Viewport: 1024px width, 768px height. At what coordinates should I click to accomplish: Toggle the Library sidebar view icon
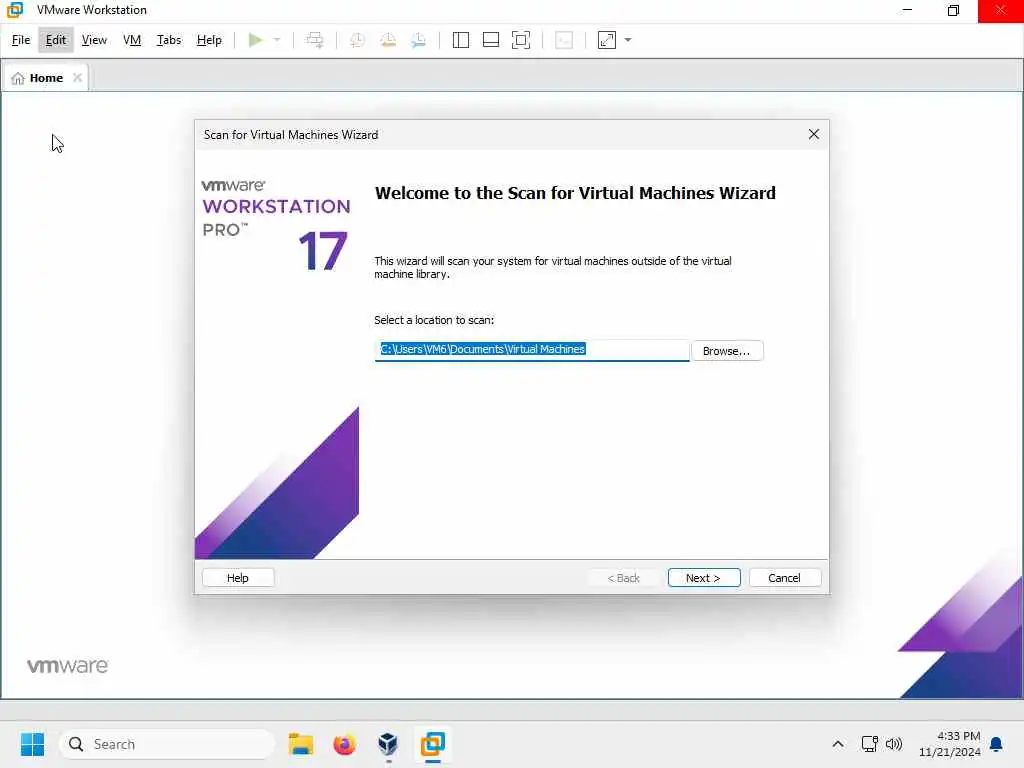coord(460,40)
